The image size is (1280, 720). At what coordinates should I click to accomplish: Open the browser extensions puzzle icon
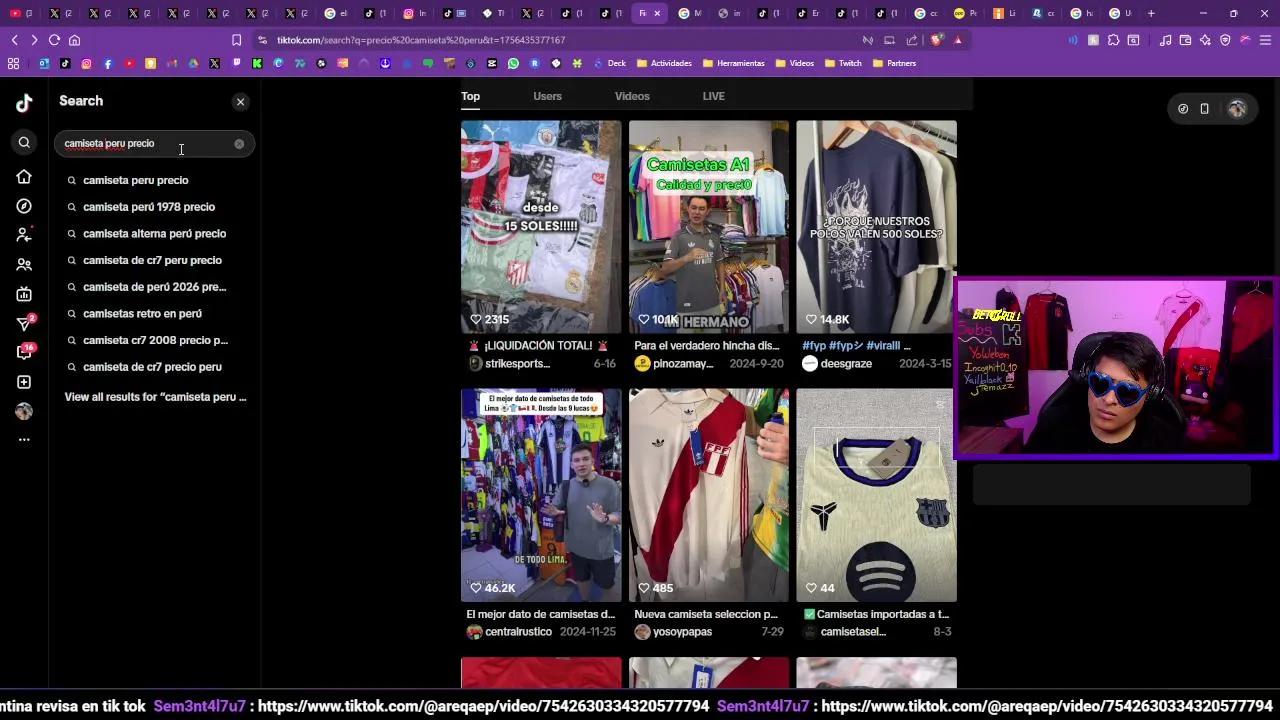[x=1113, y=40]
